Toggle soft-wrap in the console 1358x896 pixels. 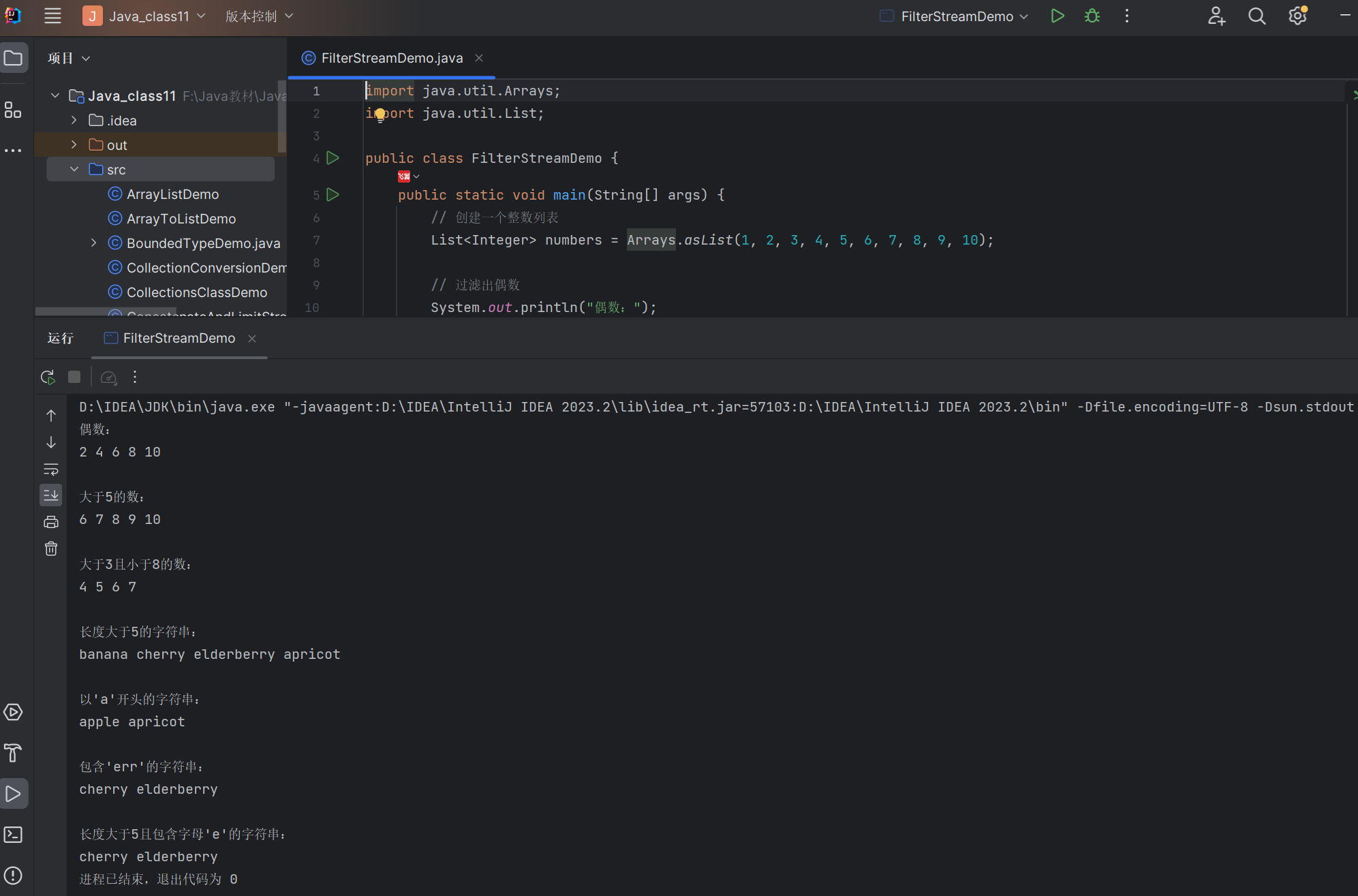51,469
